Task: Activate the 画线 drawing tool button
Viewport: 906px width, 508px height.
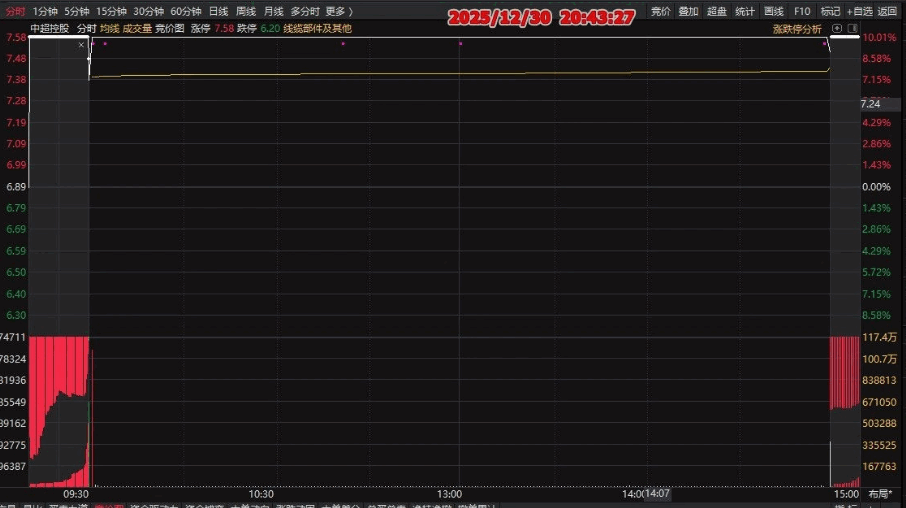Action: tap(773, 12)
